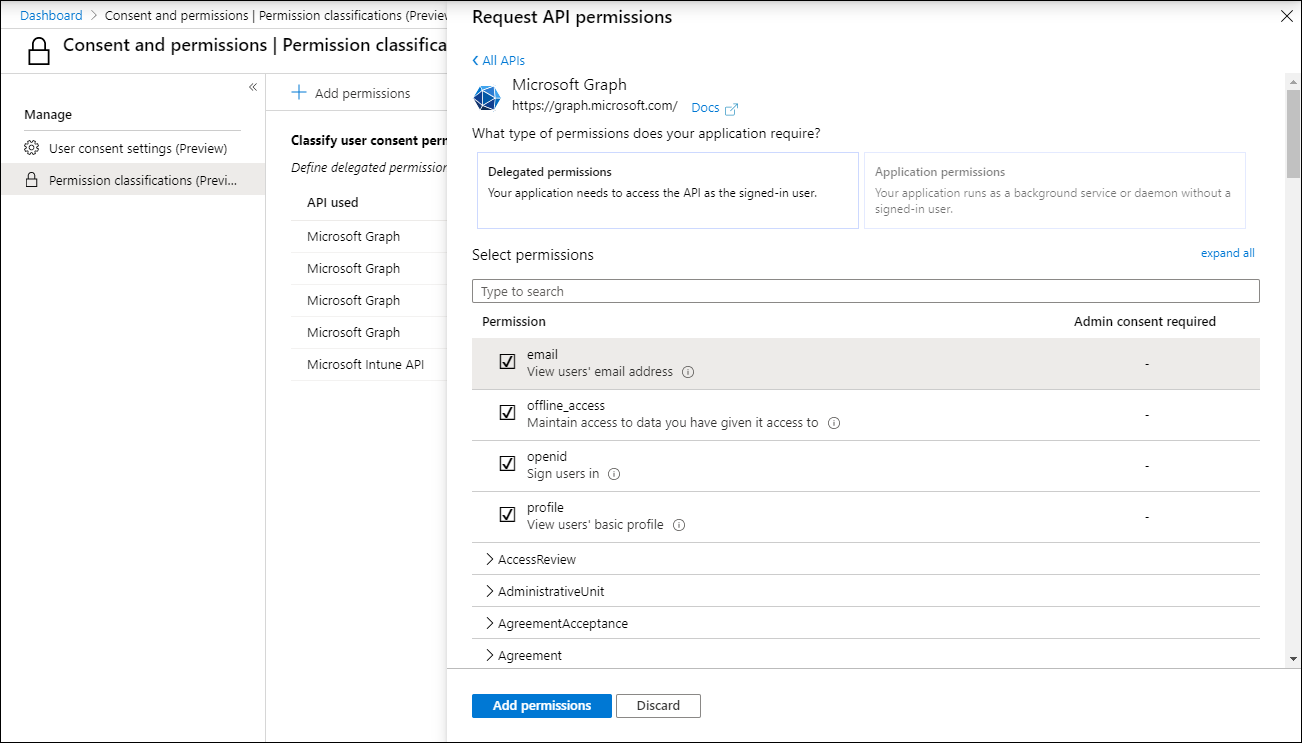Close the Request API permissions panel
This screenshot has width=1302, height=743.
(1286, 16)
